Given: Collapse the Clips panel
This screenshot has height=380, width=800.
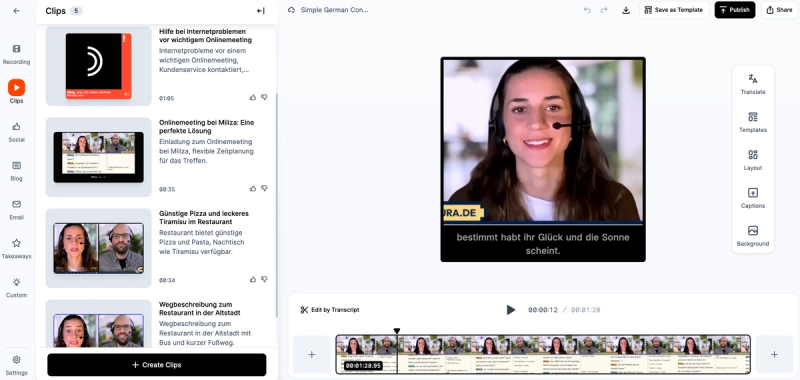Looking at the screenshot, I should [x=261, y=11].
